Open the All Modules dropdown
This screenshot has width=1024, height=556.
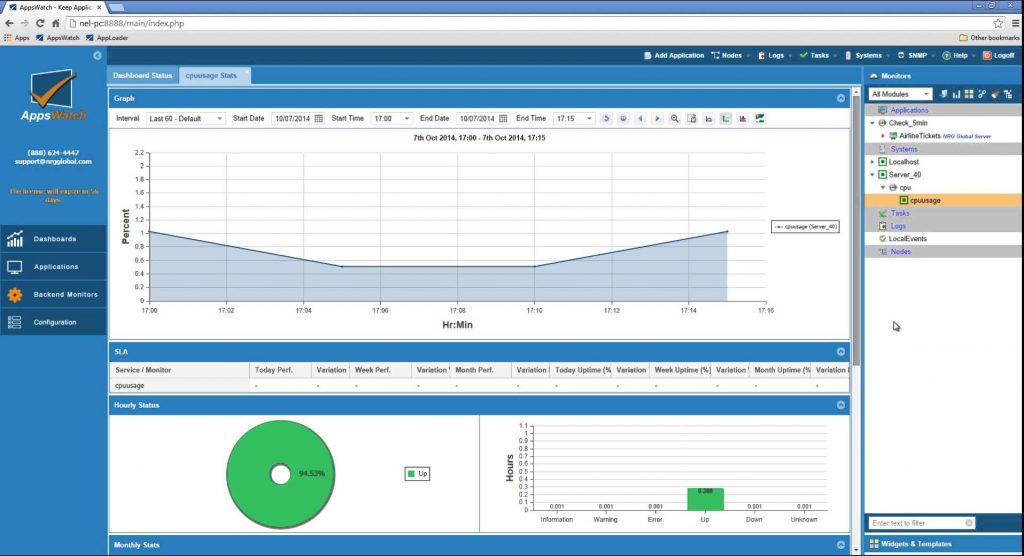(900, 94)
